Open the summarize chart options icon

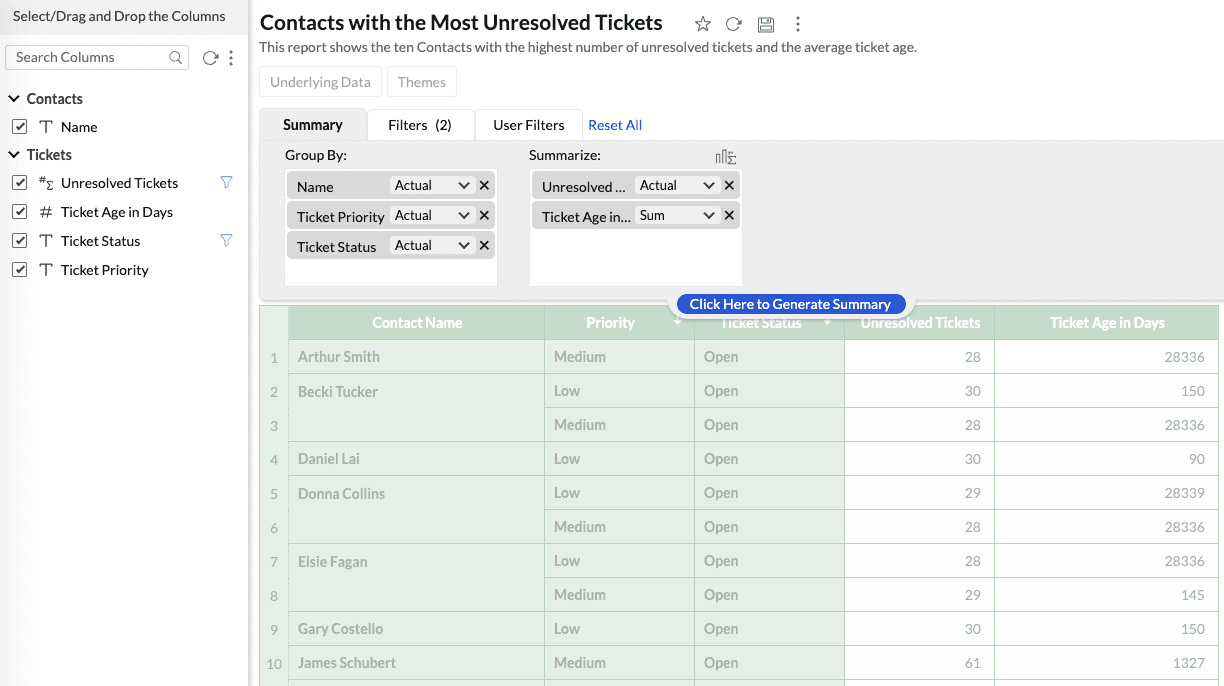(x=726, y=157)
